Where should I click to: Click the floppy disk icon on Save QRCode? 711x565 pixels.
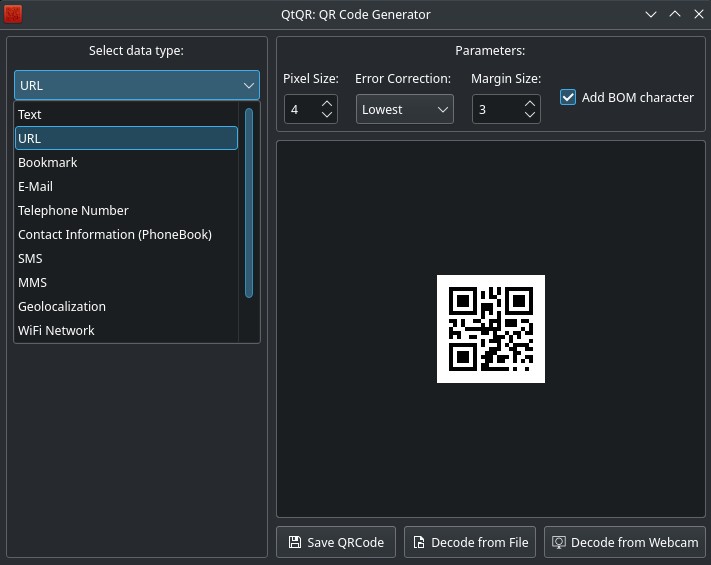295,542
